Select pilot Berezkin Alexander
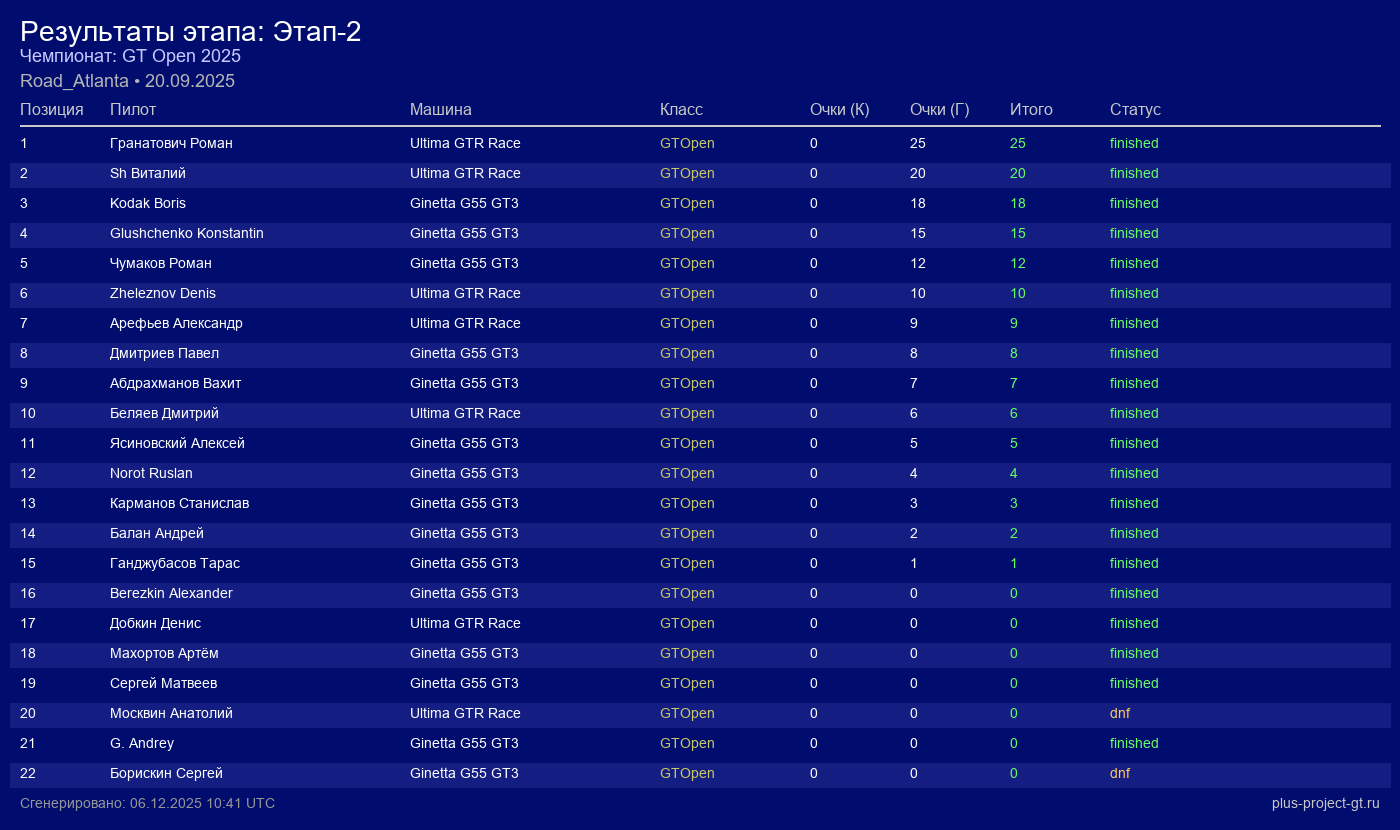The image size is (1400, 830). tap(171, 593)
